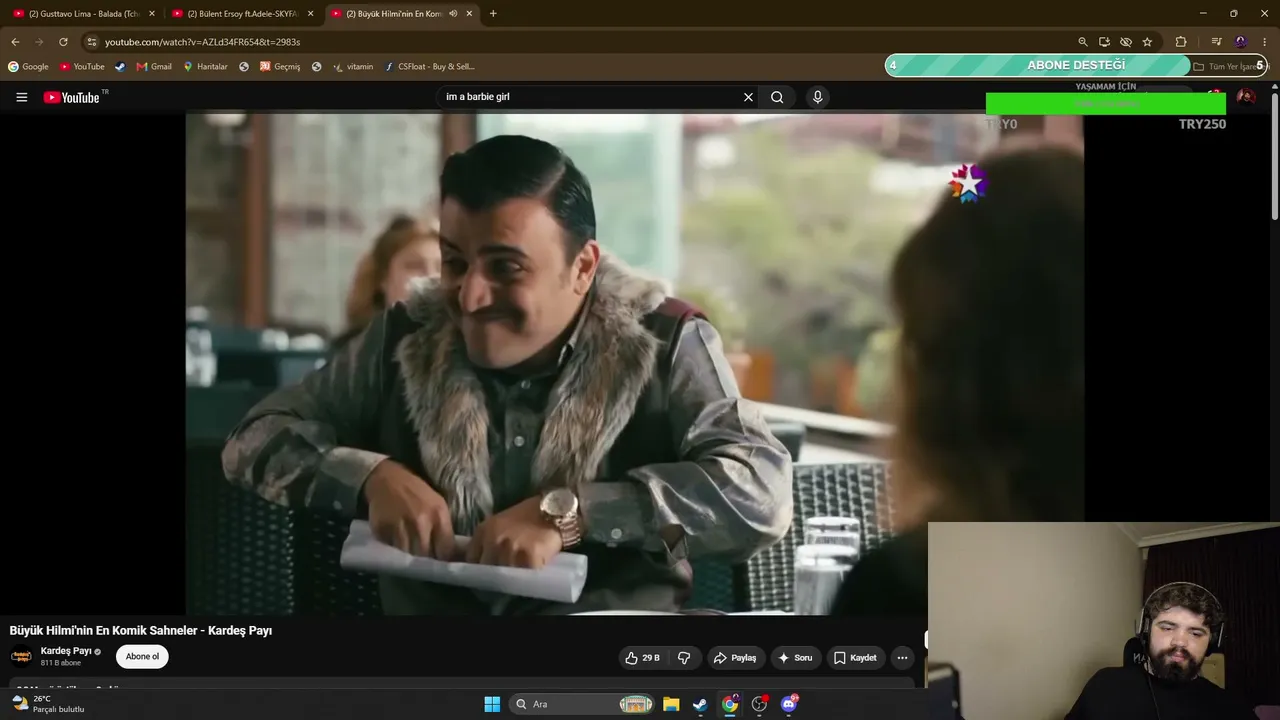Open the Kardeş Payı channel name link
This screenshot has width=1280, height=720.
click(66, 651)
